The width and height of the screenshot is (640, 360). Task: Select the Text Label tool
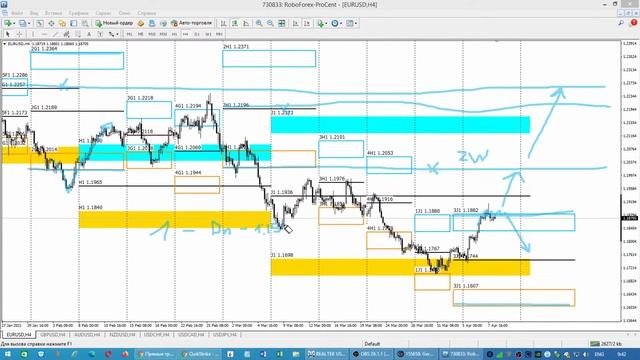point(100,34)
